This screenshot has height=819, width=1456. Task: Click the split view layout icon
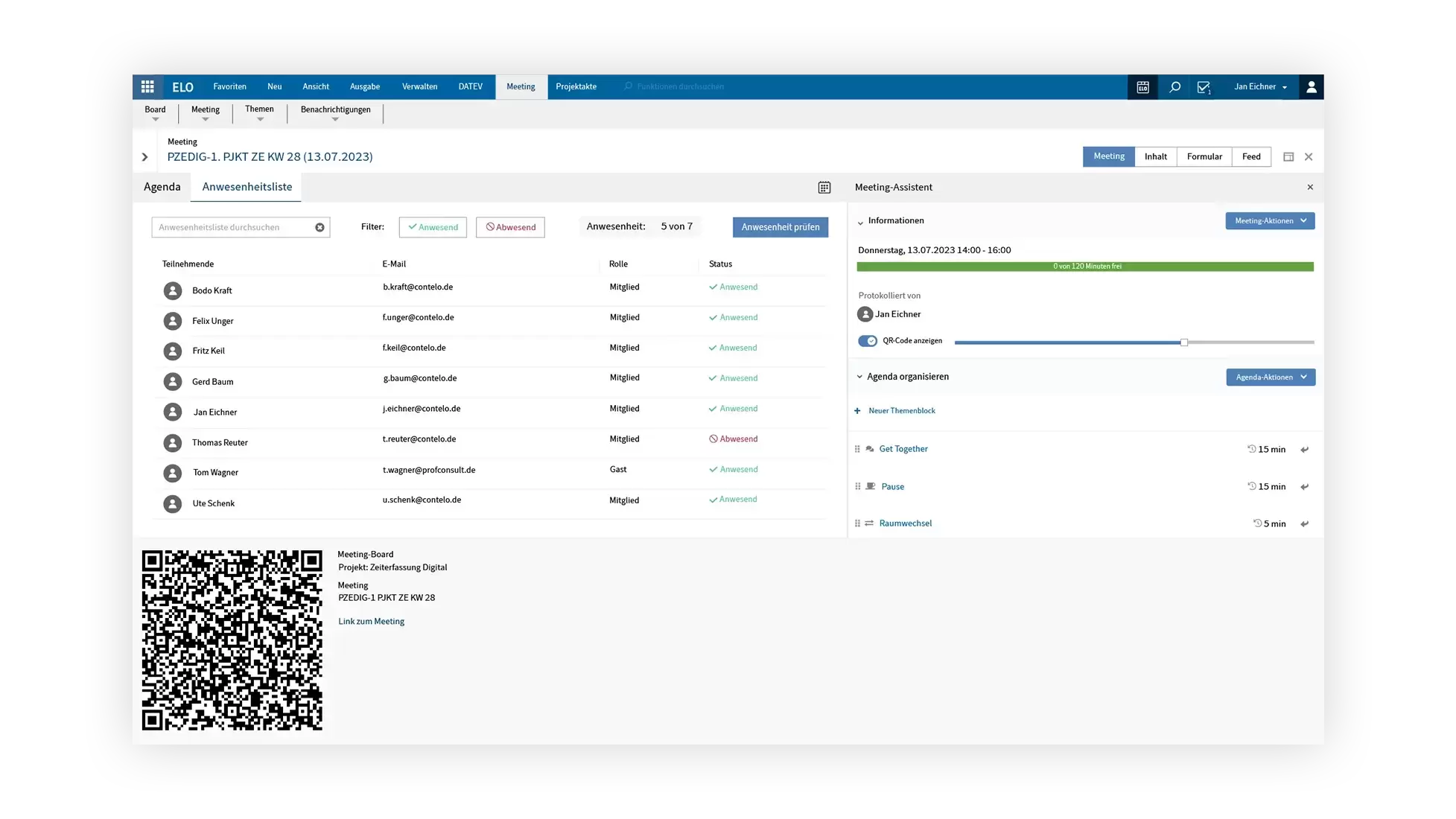pos(1288,157)
